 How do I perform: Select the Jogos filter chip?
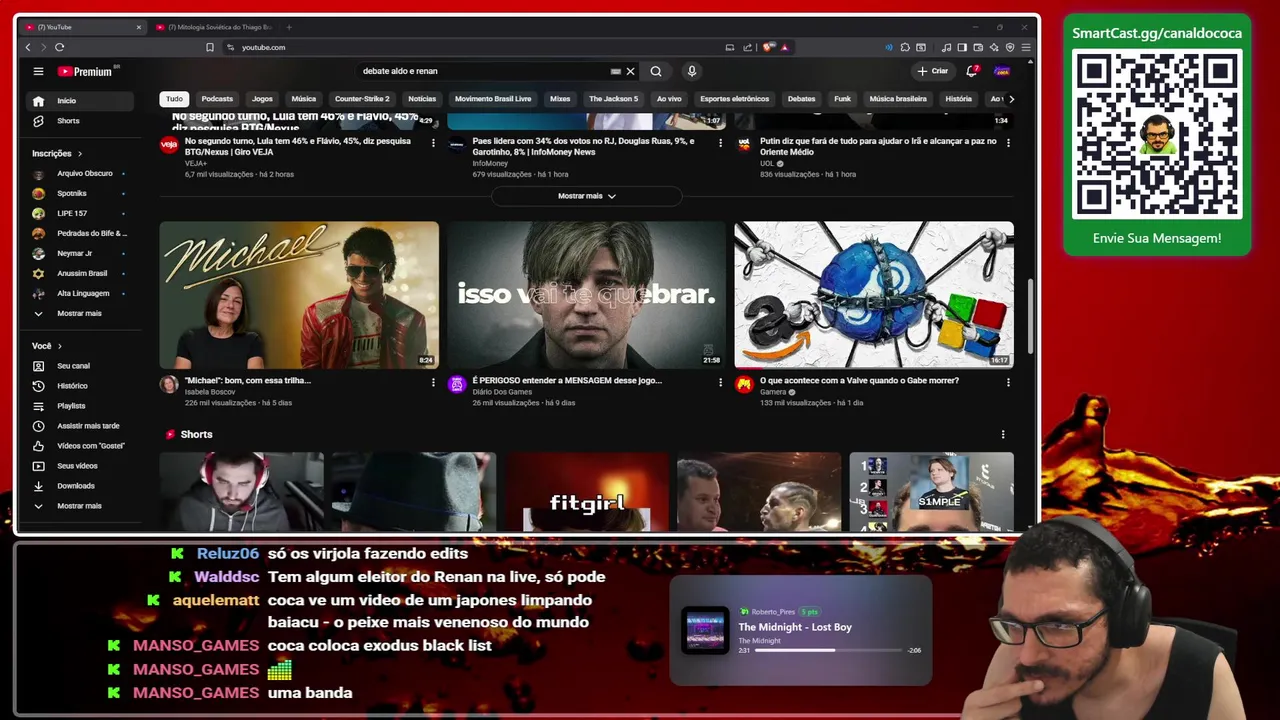pos(262,99)
